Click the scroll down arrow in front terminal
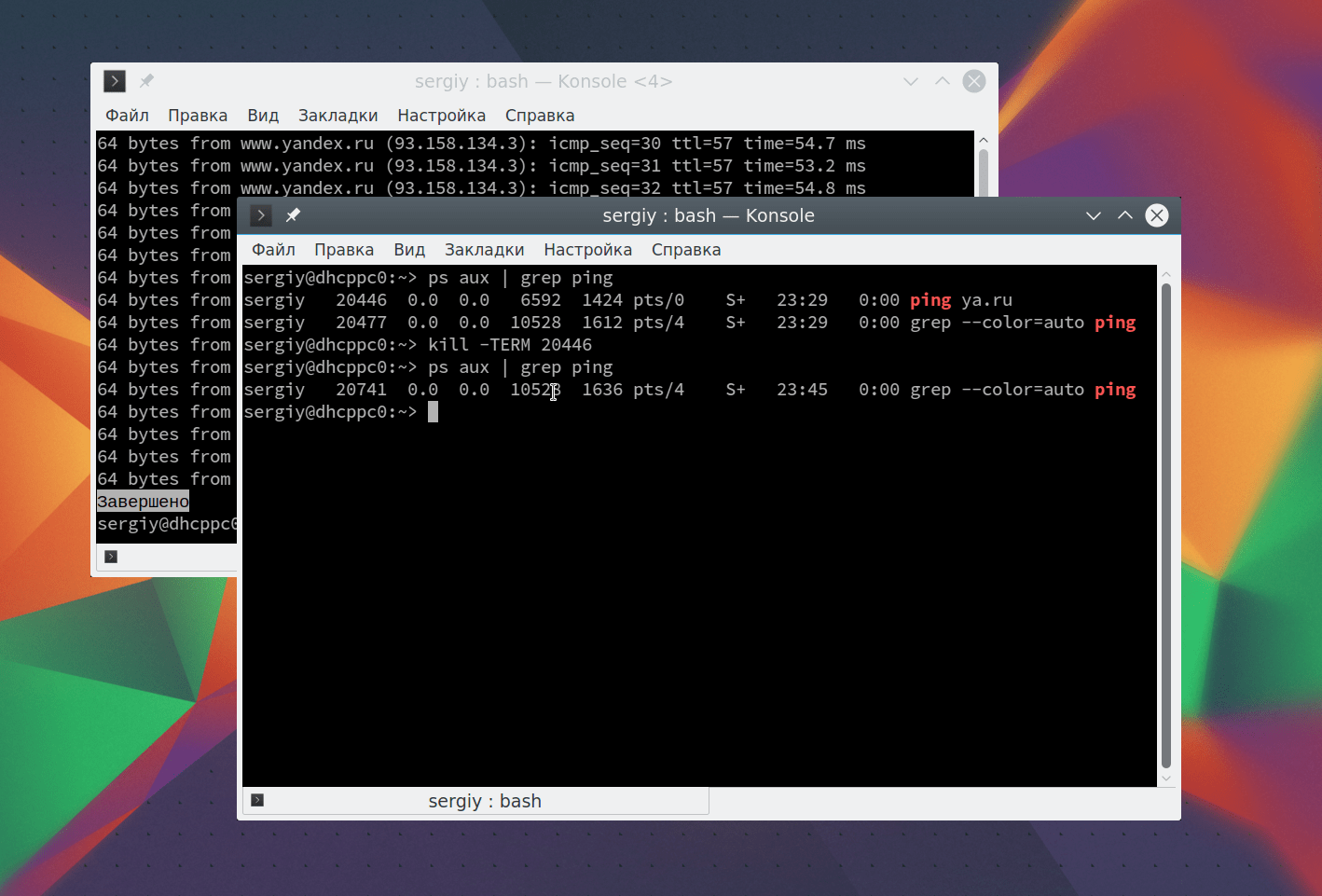Image resolution: width=1322 pixels, height=896 pixels. click(1165, 779)
